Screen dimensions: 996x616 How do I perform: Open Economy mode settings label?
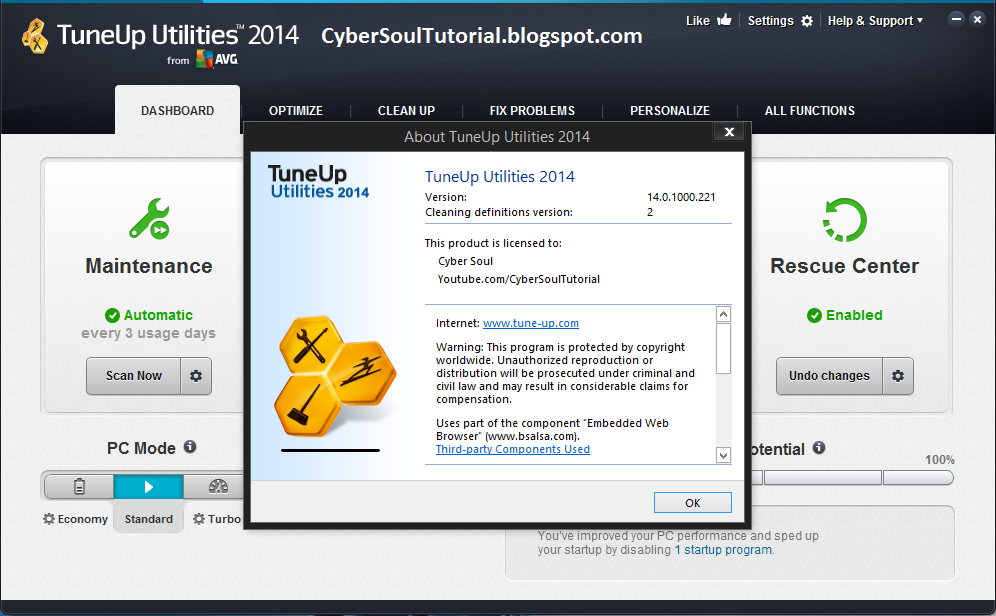[x=76, y=519]
